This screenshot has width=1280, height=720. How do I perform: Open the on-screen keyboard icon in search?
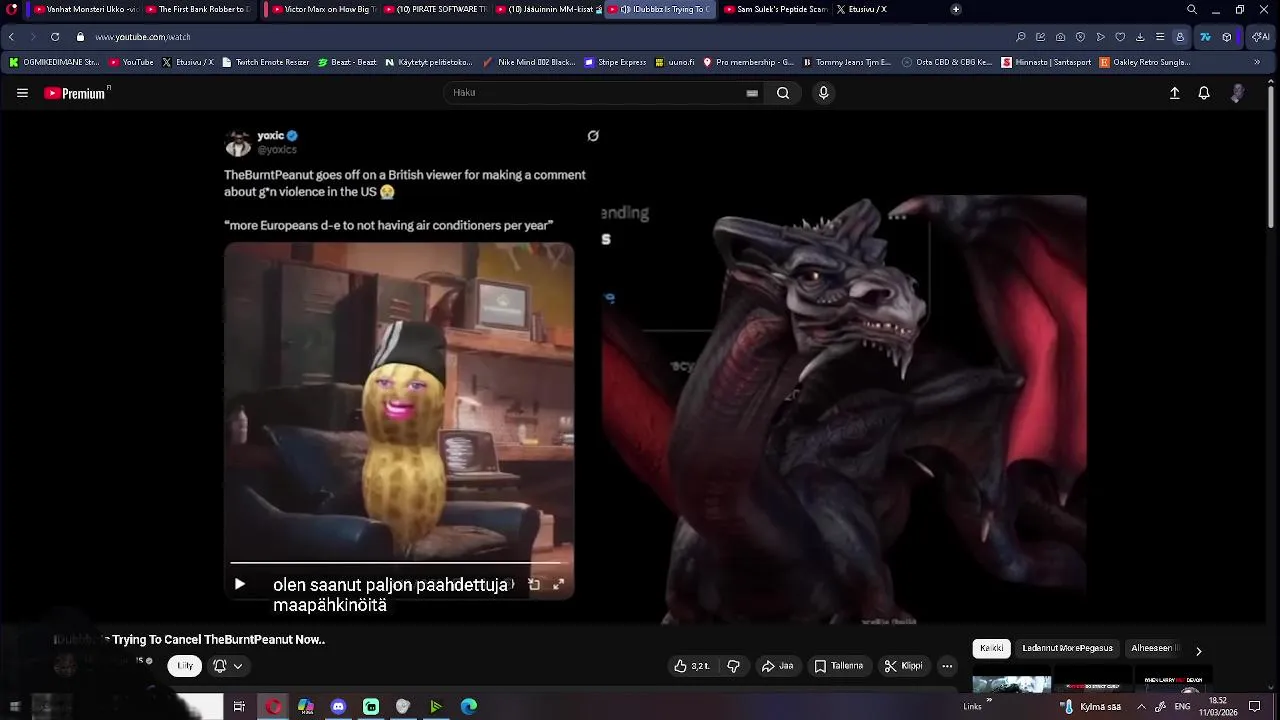(x=752, y=93)
